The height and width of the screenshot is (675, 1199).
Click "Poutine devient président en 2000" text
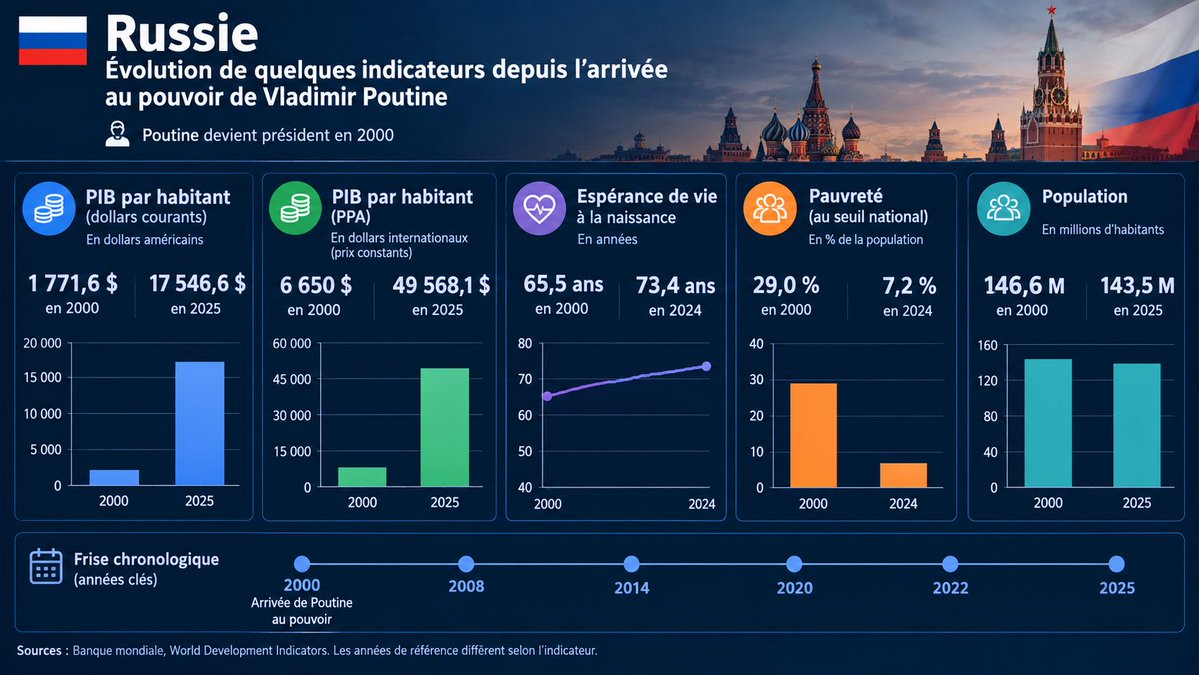tap(268, 135)
